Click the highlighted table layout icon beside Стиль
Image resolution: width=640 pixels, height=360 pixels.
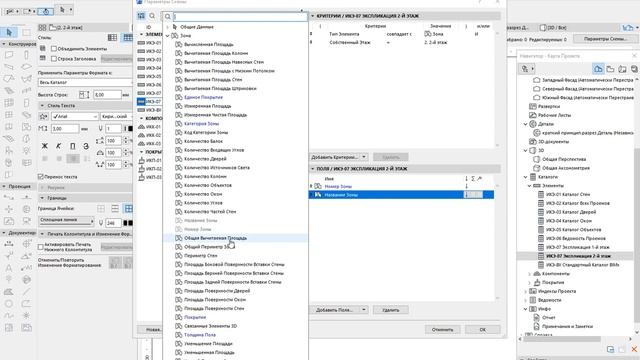(128, 38)
